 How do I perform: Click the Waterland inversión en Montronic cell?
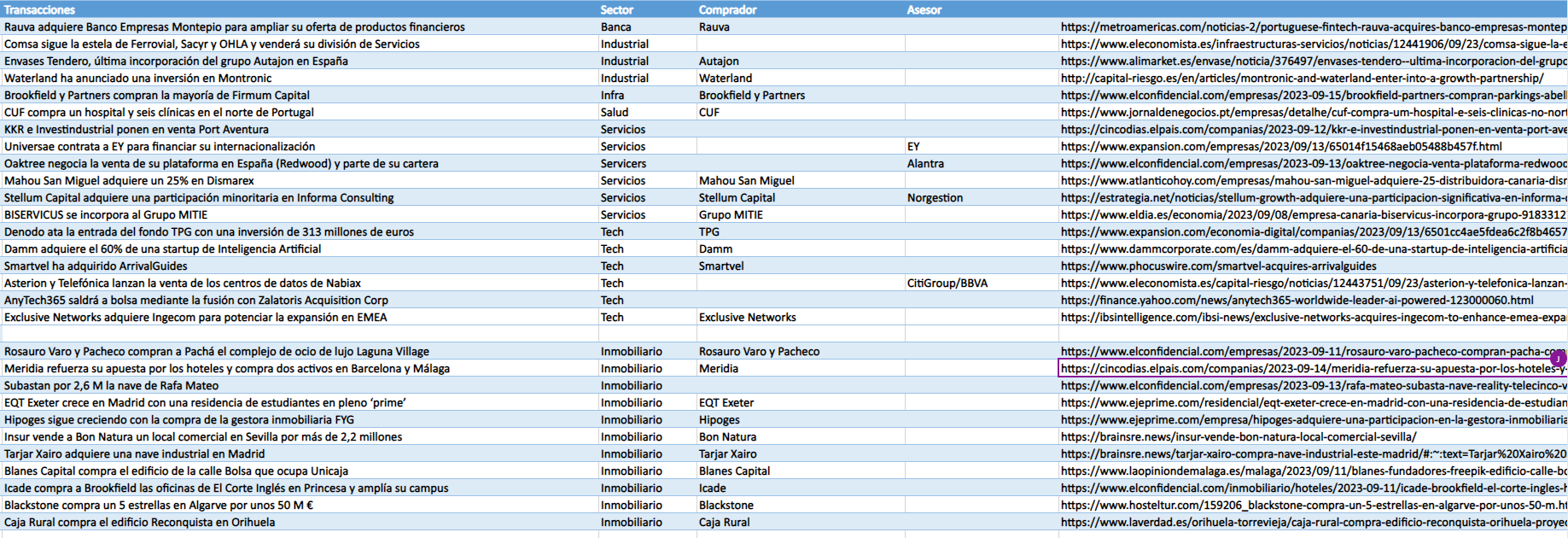(x=299, y=78)
